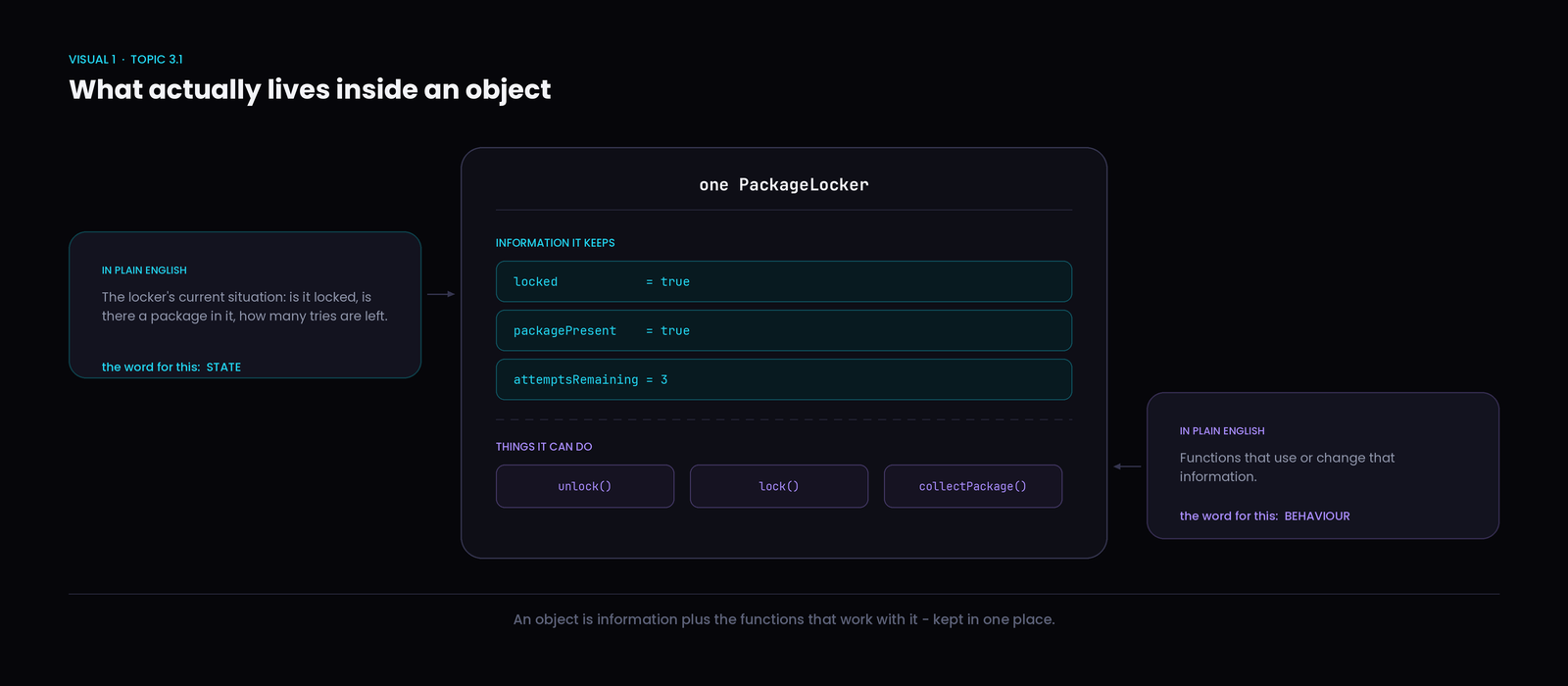The width and height of the screenshot is (1568, 686).
Task: Click the locker's current situation description
Action: [x=245, y=307]
